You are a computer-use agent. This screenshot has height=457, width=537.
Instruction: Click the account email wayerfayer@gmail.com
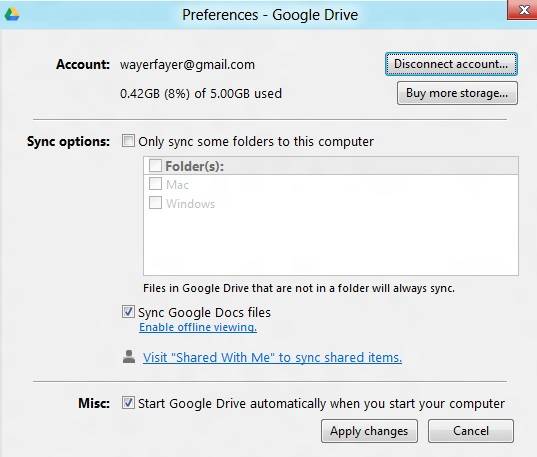pyautogui.click(x=187, y=65)
